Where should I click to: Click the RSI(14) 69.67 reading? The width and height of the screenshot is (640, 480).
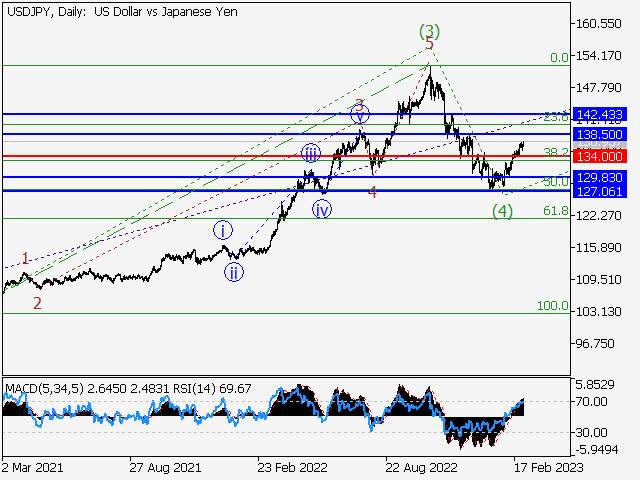(x=212, y=389)
